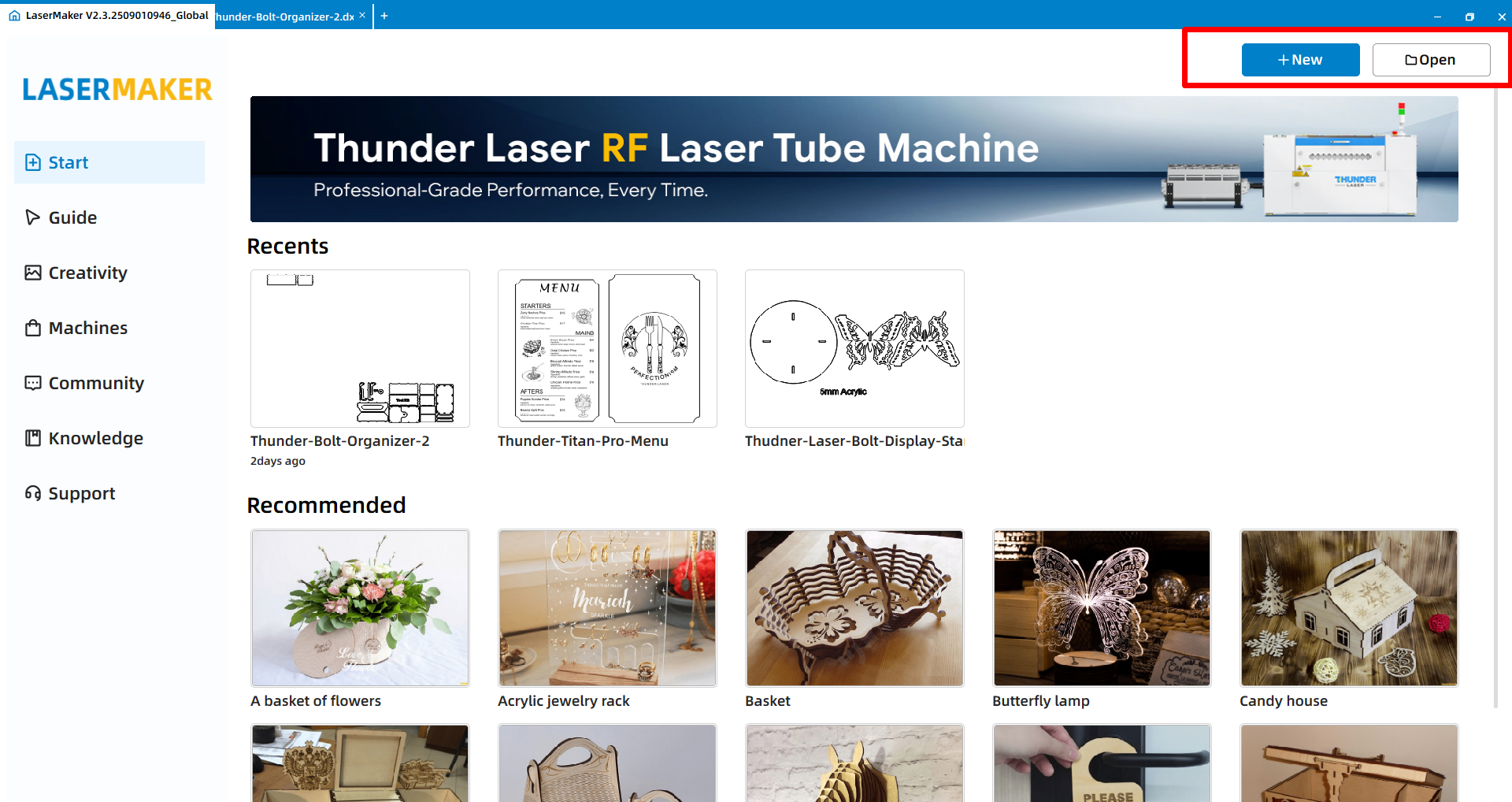Click the Thunder Laser RF banner
1512x802 pixels.
(854, 159)
